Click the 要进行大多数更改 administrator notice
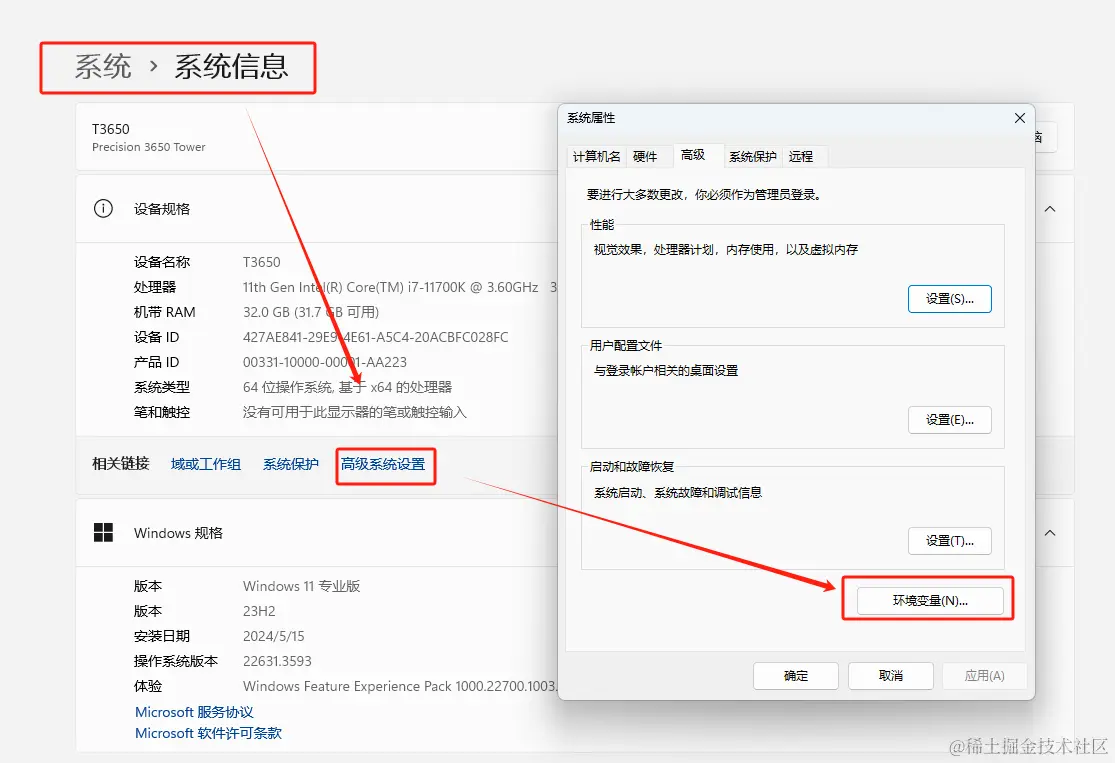Viewport: 1115px width, 763px height. coord(704,195)
